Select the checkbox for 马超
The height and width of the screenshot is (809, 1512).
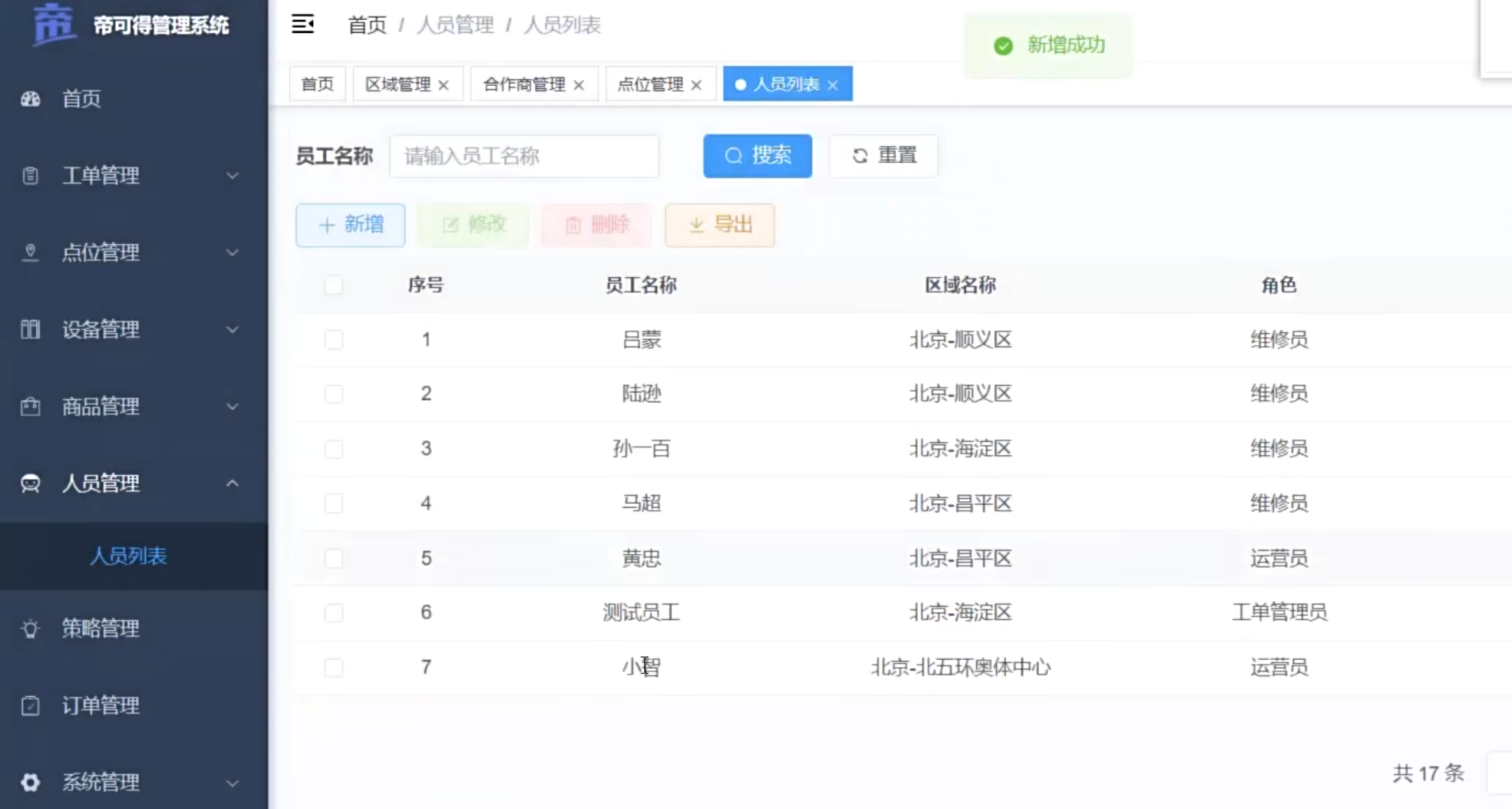click(334, 504)
